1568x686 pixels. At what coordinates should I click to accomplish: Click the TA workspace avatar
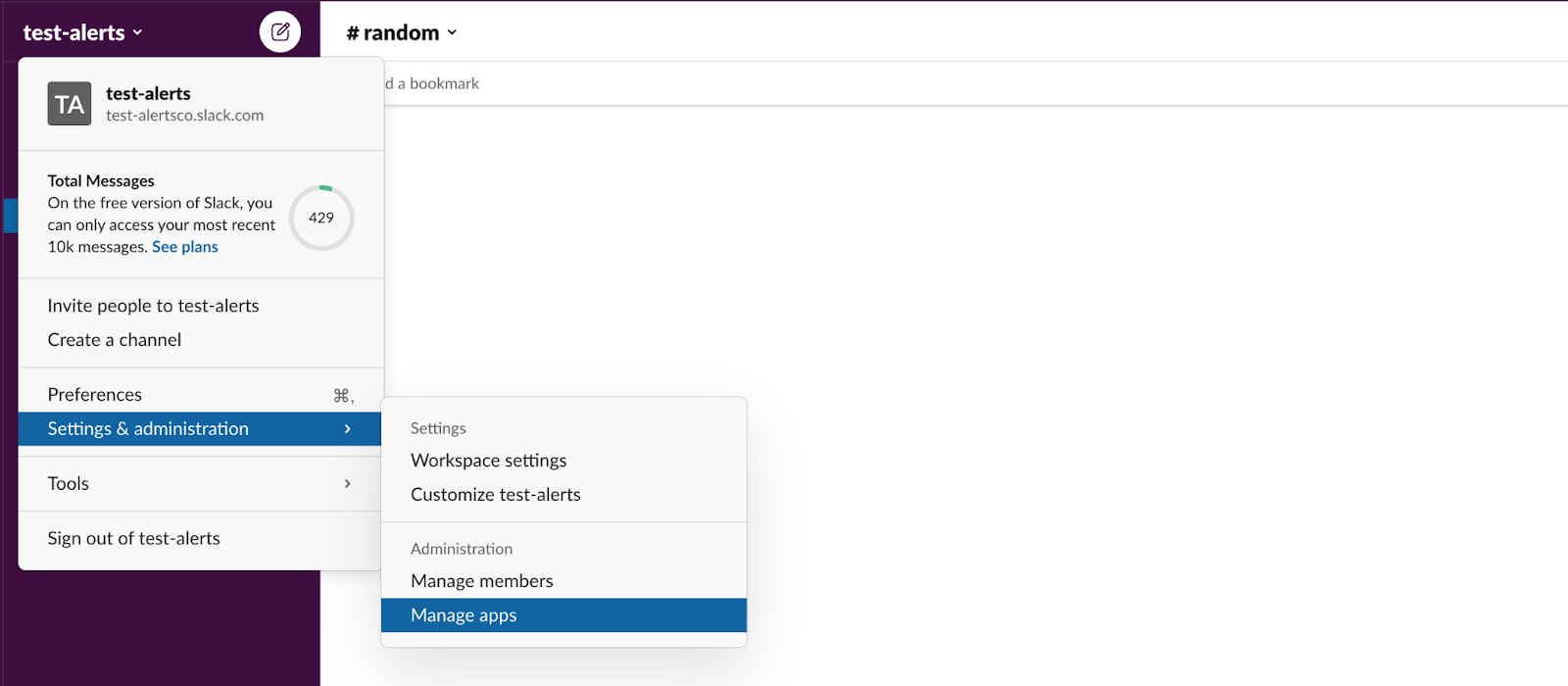pyautogui.click(x=70, y=104)
